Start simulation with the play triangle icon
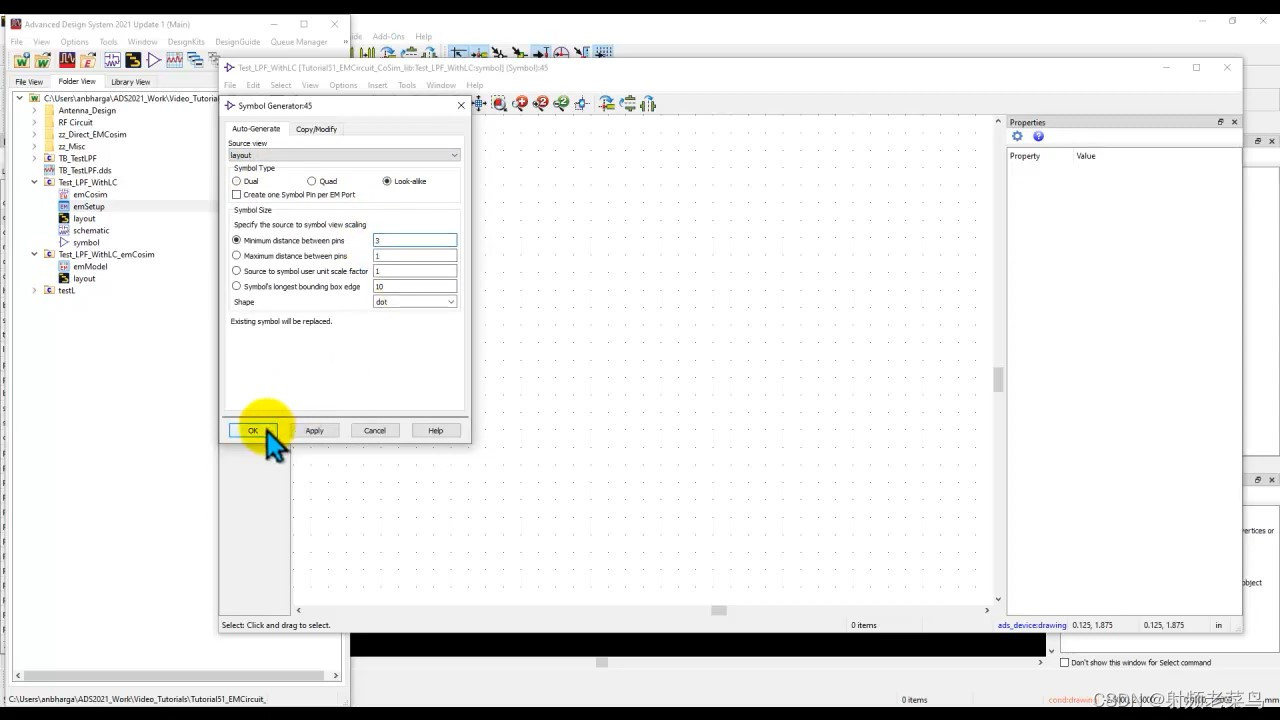This screenshot has height=720, width=1280. 154,60
